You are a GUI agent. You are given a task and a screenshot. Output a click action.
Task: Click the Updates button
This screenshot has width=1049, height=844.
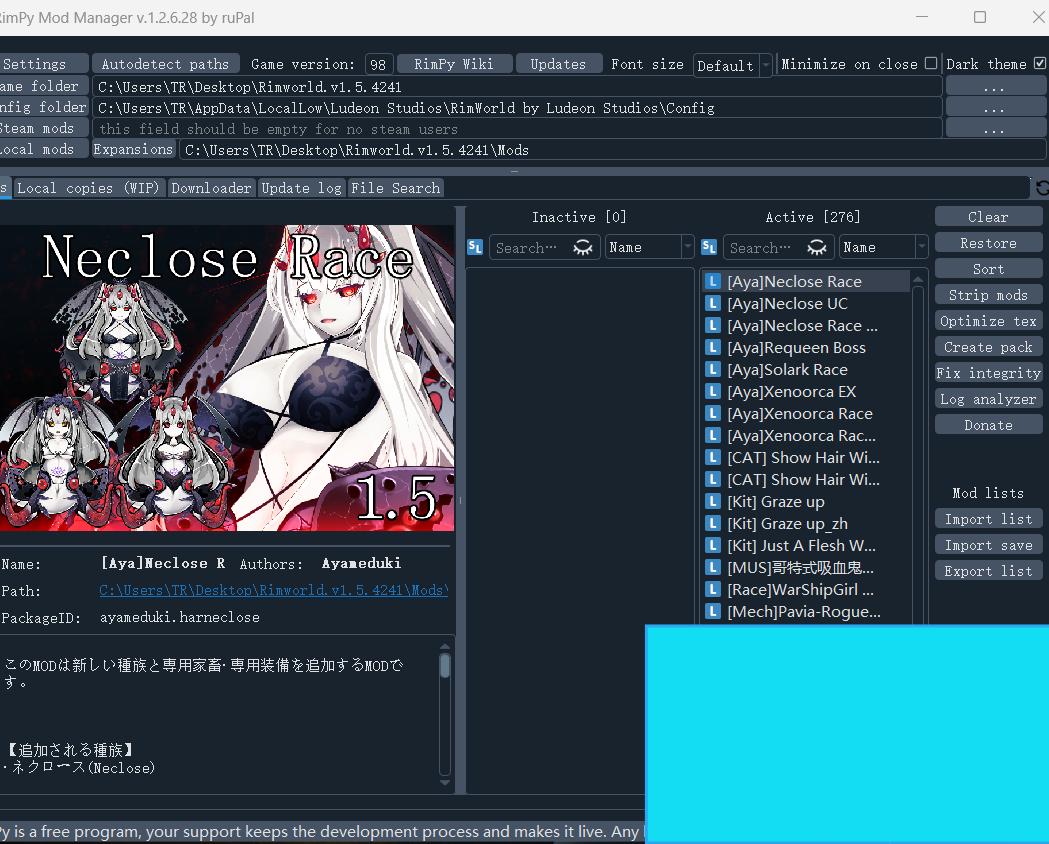[x=559, y=64]
